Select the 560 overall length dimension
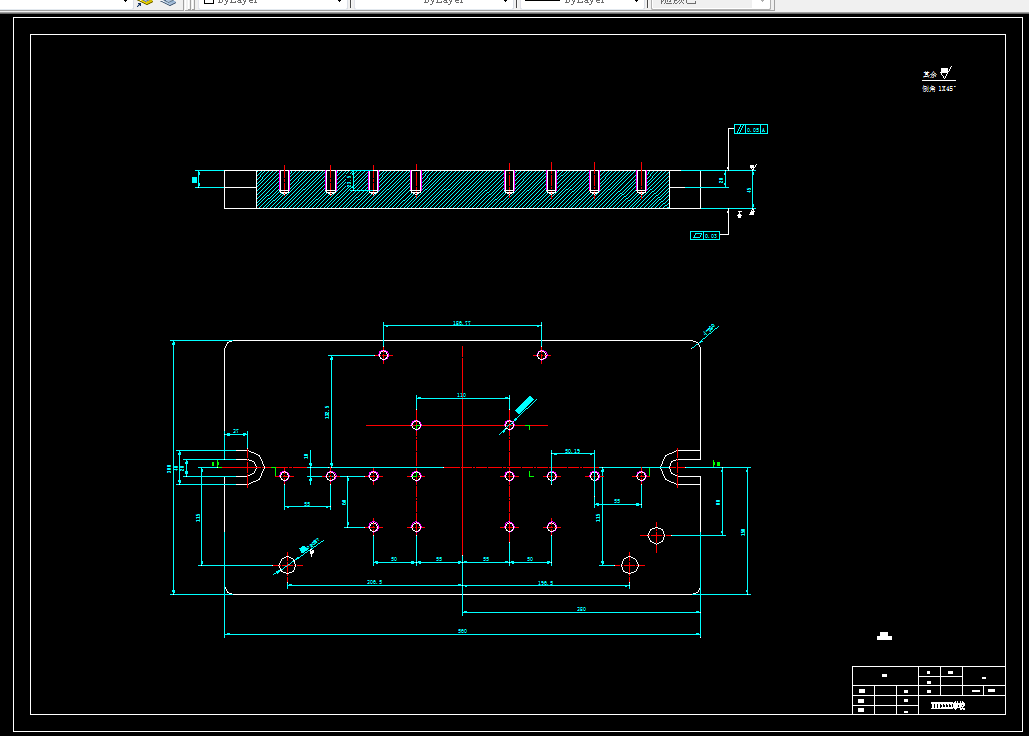 462,631
